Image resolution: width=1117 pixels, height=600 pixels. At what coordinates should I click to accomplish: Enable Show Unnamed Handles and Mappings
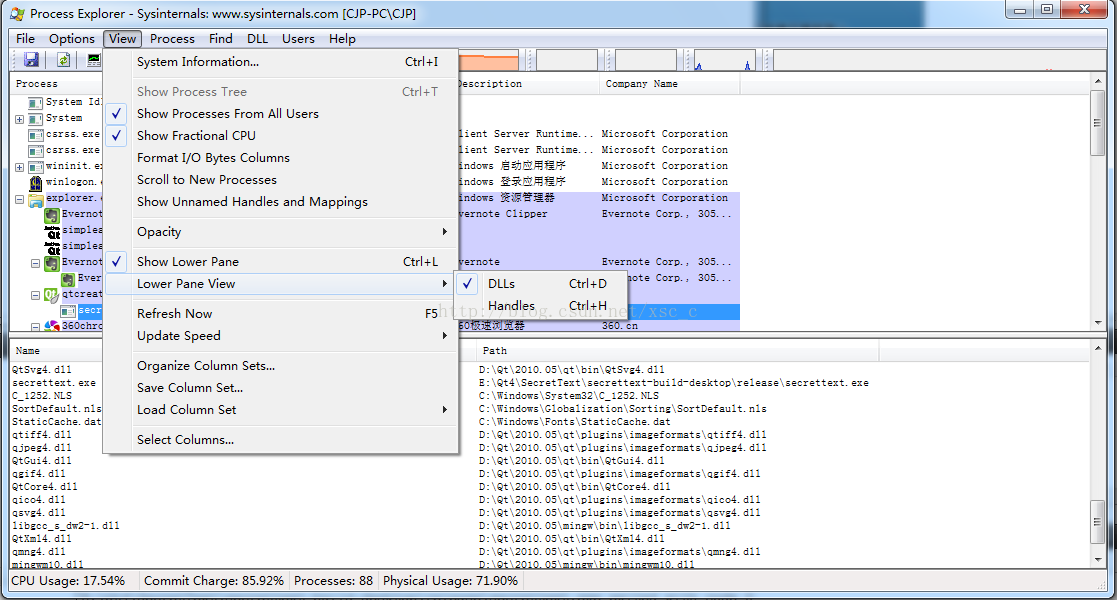281,202
